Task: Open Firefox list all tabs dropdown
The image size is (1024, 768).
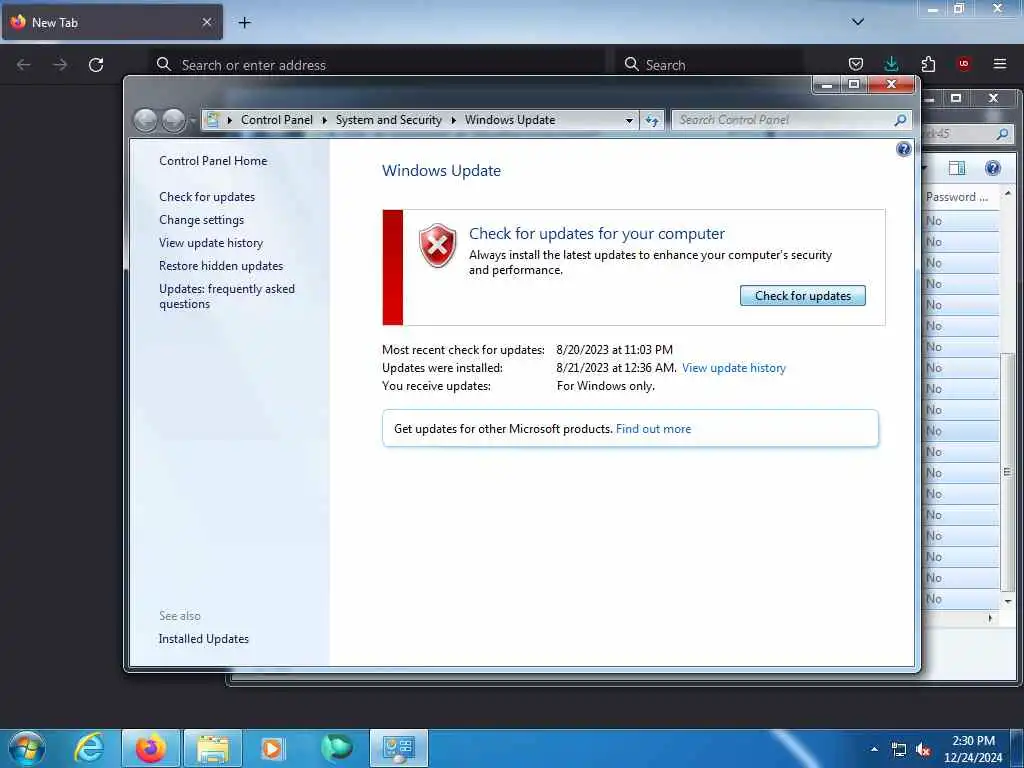Action: click(x=857, y=22)
